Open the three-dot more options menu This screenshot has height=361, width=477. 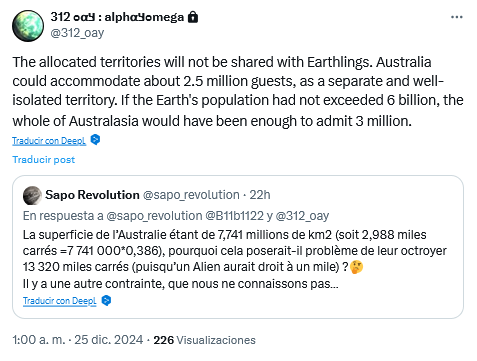[x=456, y=17]
